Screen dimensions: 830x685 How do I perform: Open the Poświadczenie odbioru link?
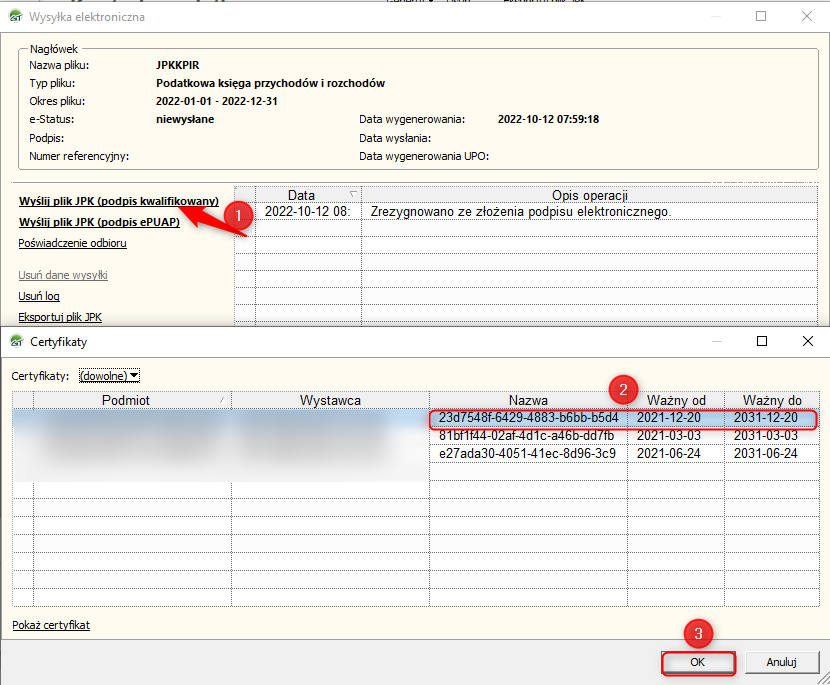click(x=73, y=244)
